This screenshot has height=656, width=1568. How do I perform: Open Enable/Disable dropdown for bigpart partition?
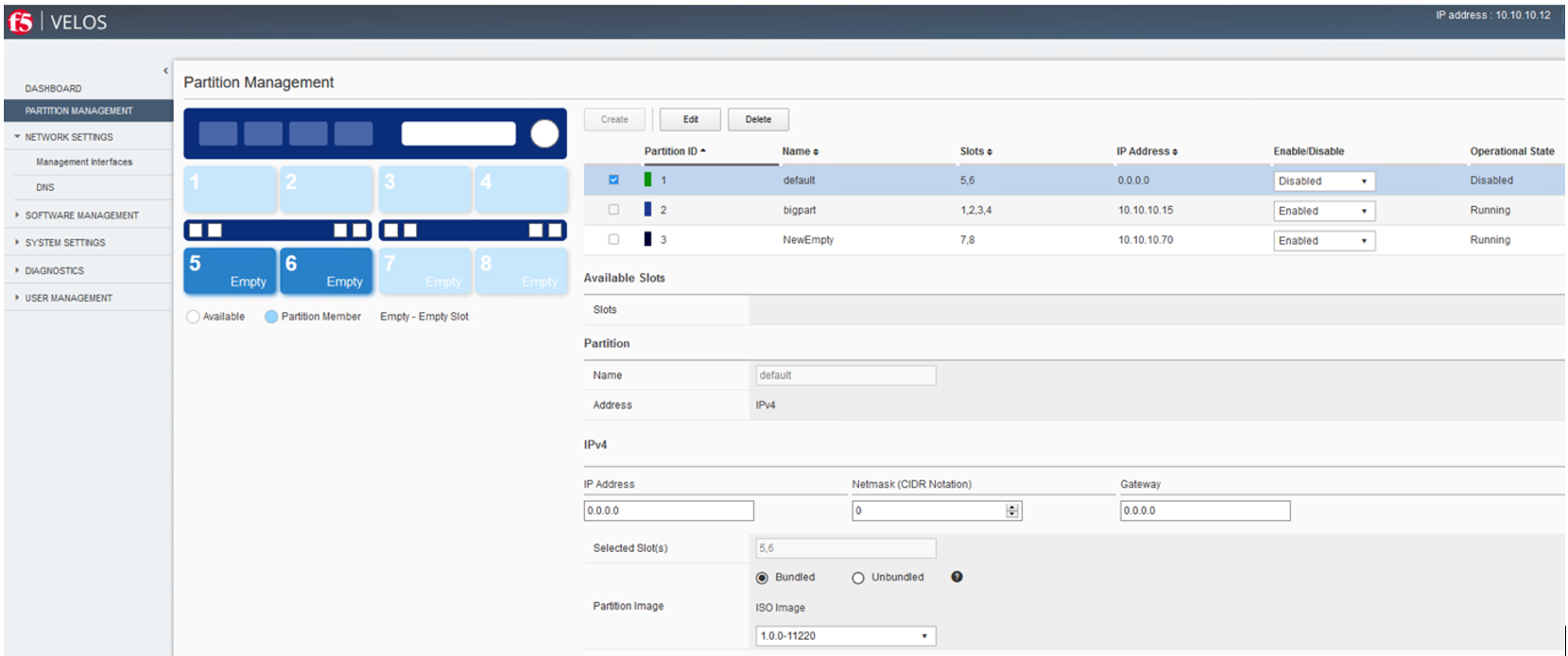(1324, 211)
